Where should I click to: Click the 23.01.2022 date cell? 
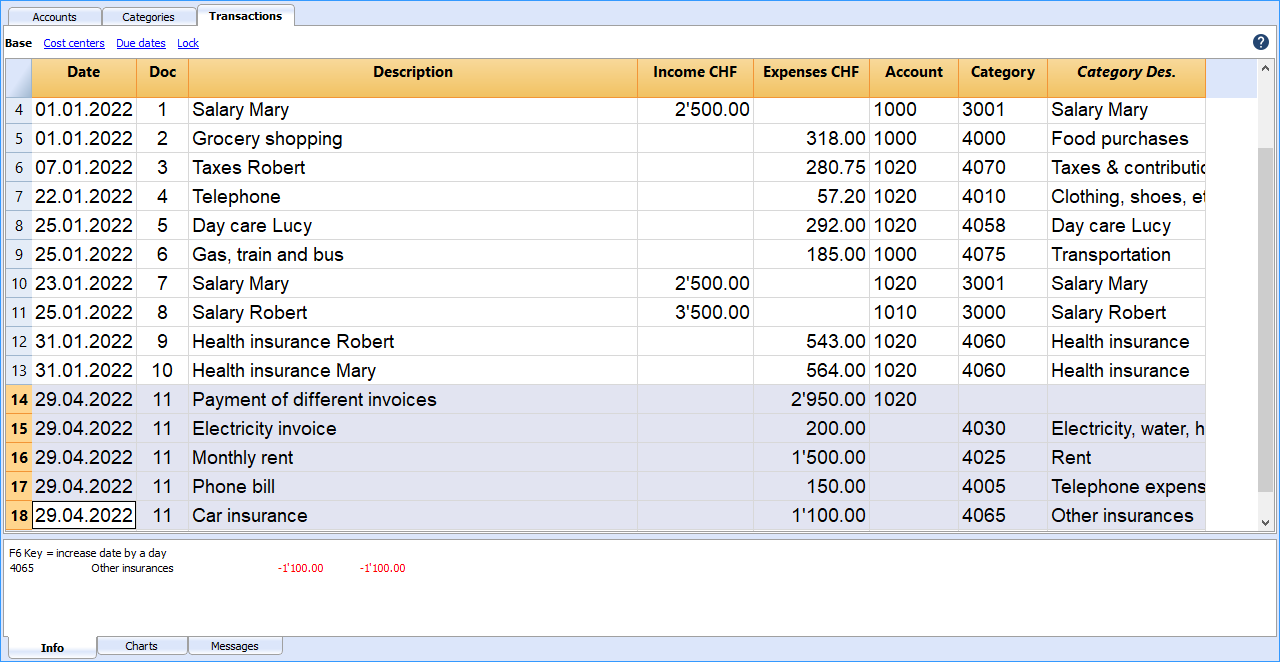pos(84,284)
